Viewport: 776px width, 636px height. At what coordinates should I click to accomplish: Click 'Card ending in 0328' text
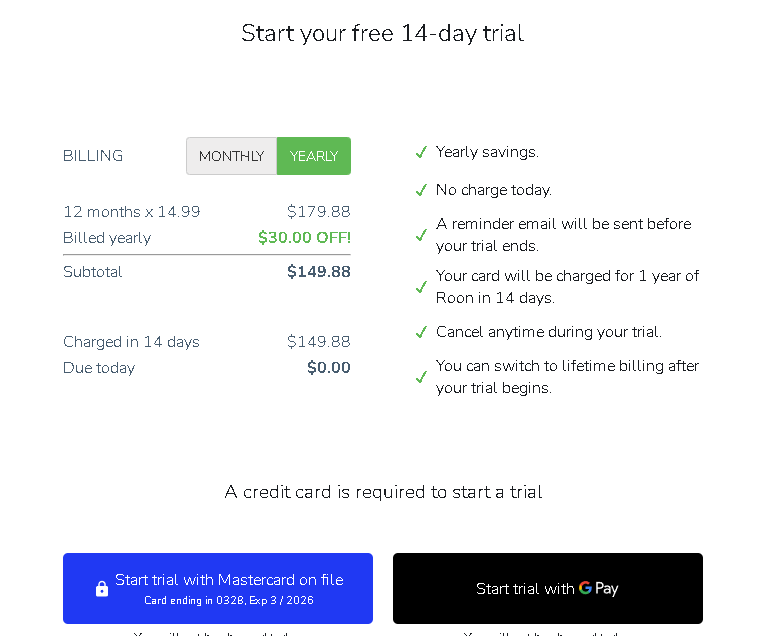194,600
